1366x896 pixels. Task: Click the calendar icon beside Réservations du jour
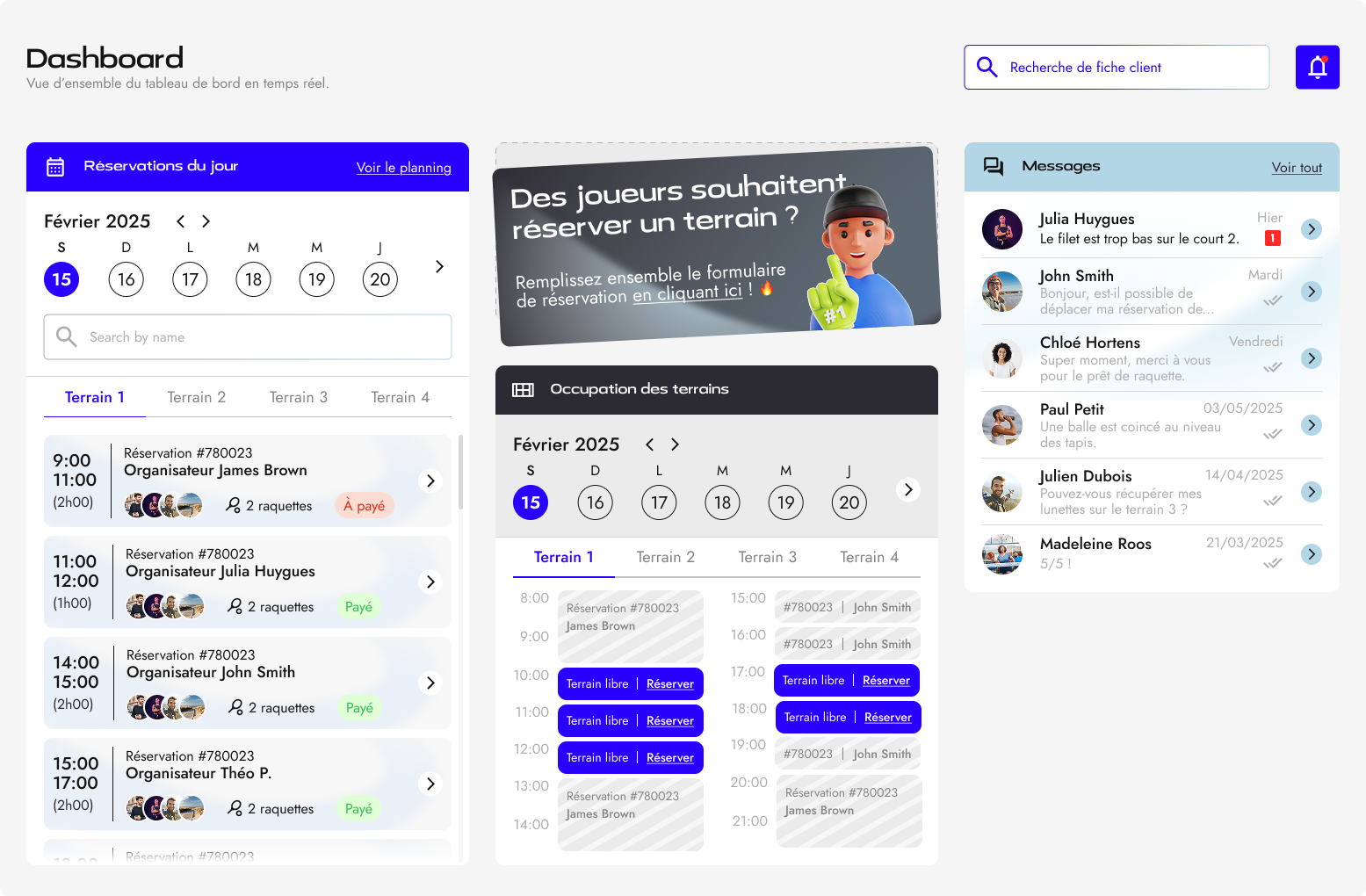click(x=55, y=167)
